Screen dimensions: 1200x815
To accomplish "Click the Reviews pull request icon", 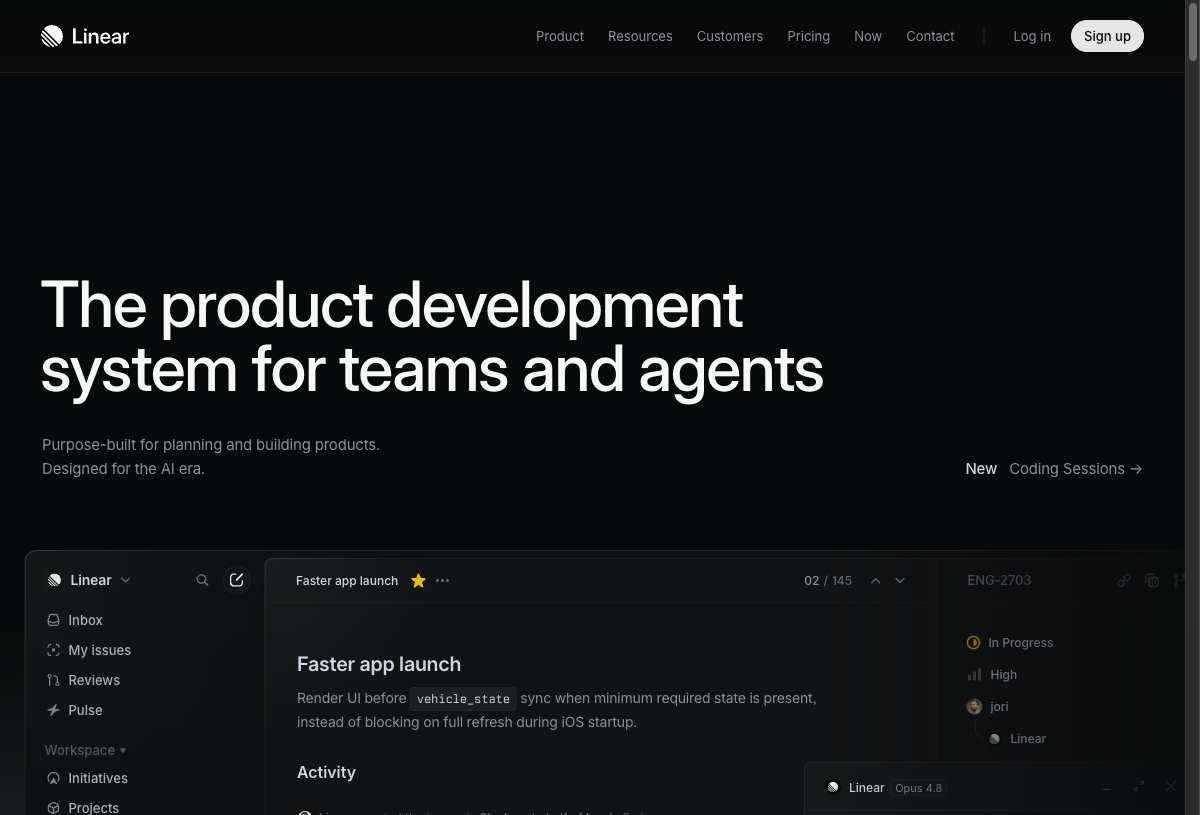I will [54, 680].
